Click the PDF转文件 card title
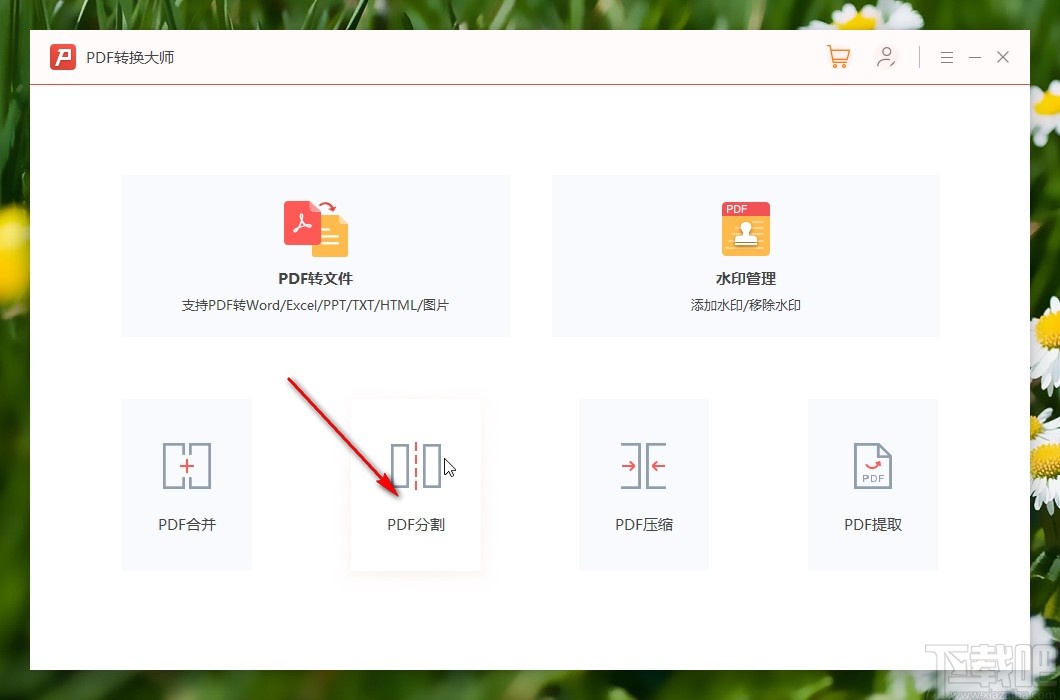The height and width of the screenshot is (700, 1060). pos(315,278)
